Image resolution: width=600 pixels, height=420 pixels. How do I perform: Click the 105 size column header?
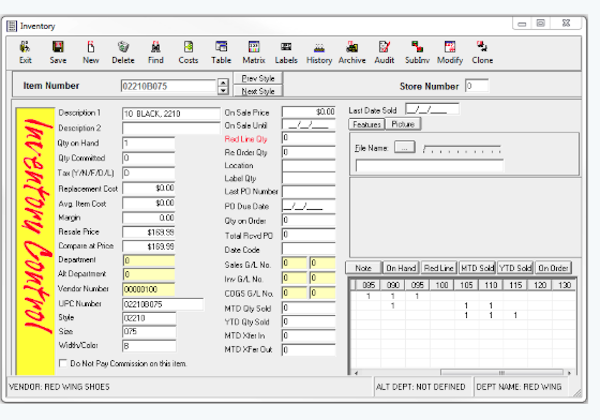[x=466, y=285]
